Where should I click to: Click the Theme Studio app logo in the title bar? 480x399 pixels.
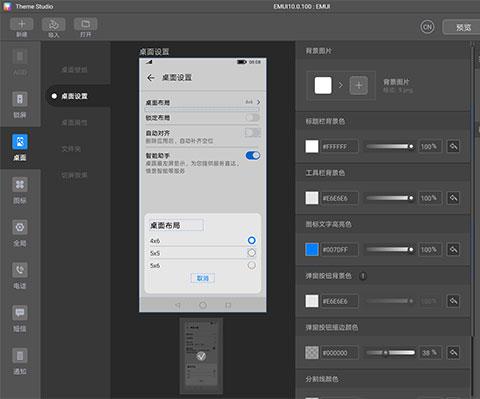(x=7, y=6)
